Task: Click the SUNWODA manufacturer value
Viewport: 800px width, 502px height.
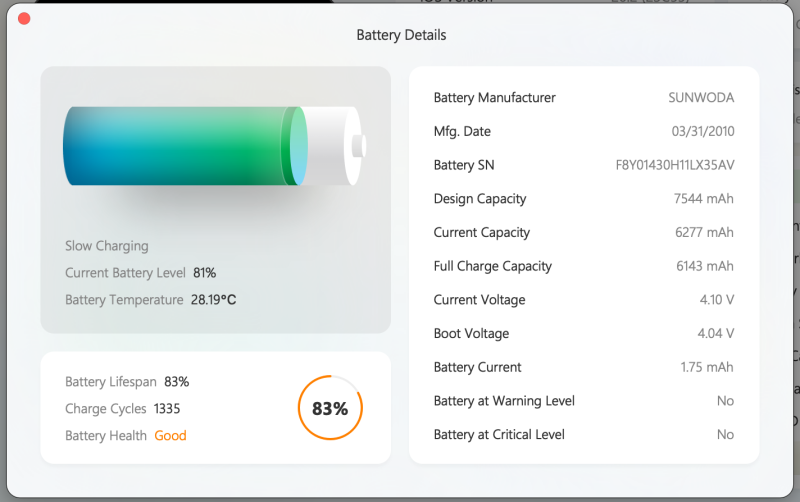Action: [x=701, y=98]
